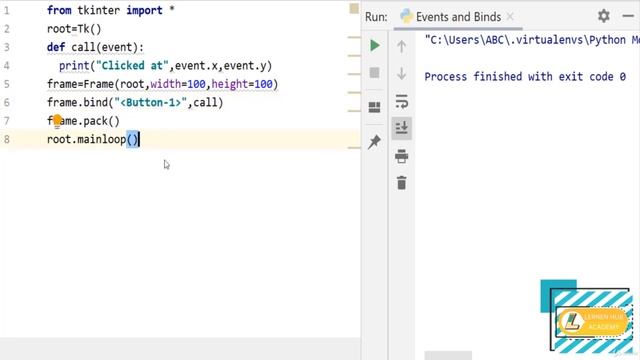Click the frame.bind("<Button-1>",call) line
Image resolution: width=640 pixels, height=360 pixels.
click(x=135, y=102)
